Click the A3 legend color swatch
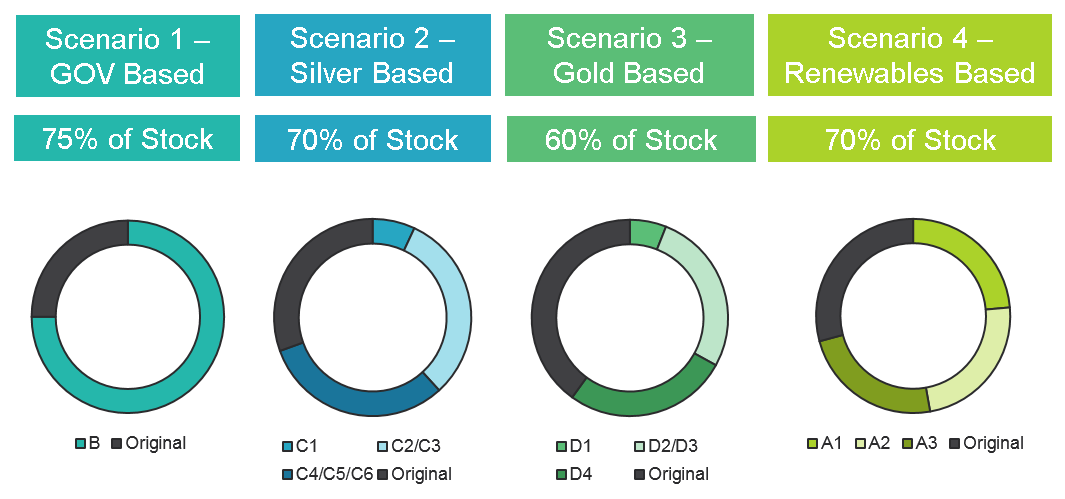The width and height of the screenshot is (1065, 499). coord(909,443)
